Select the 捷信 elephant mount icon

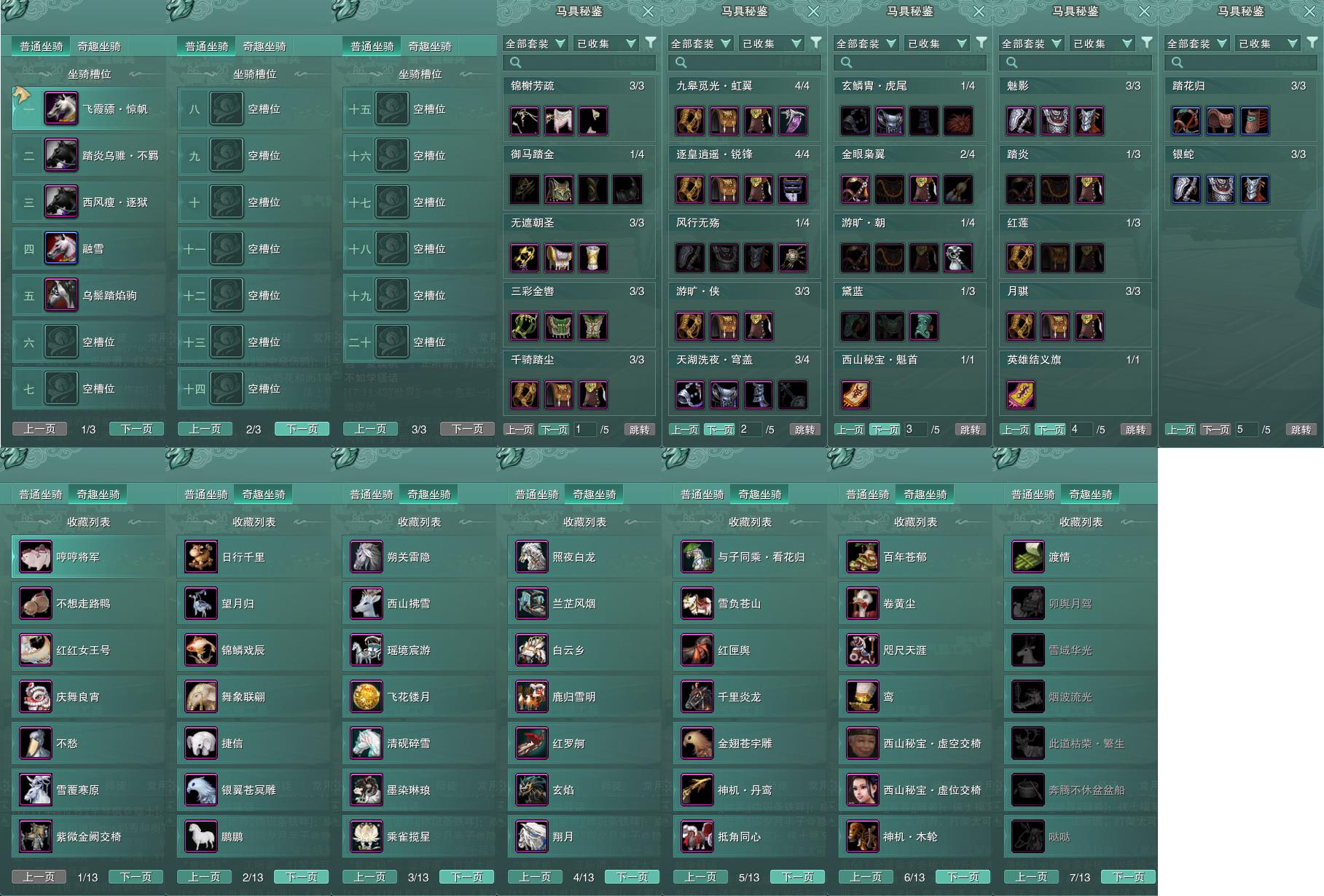pos(201,743)
